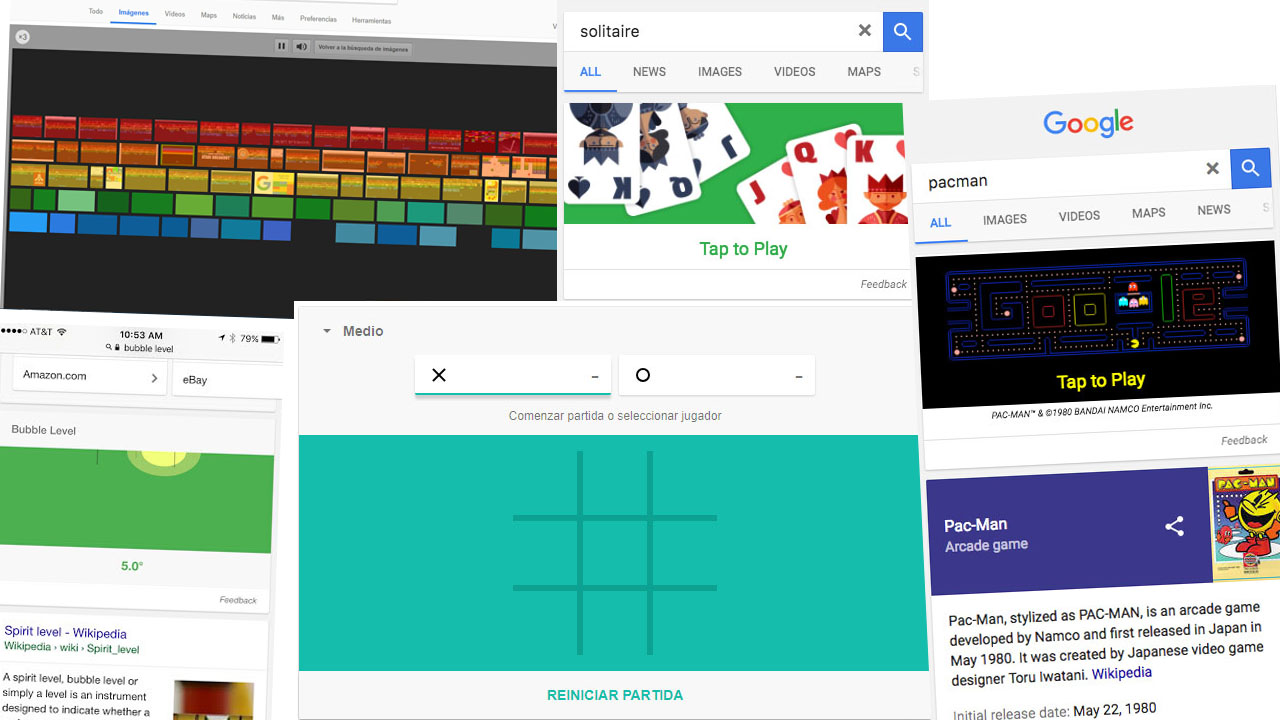Image resolution: width=1280 pixels, height=720 pixels.
Task: Pause the Breakout image game
Action: click(x=282, y=46)
